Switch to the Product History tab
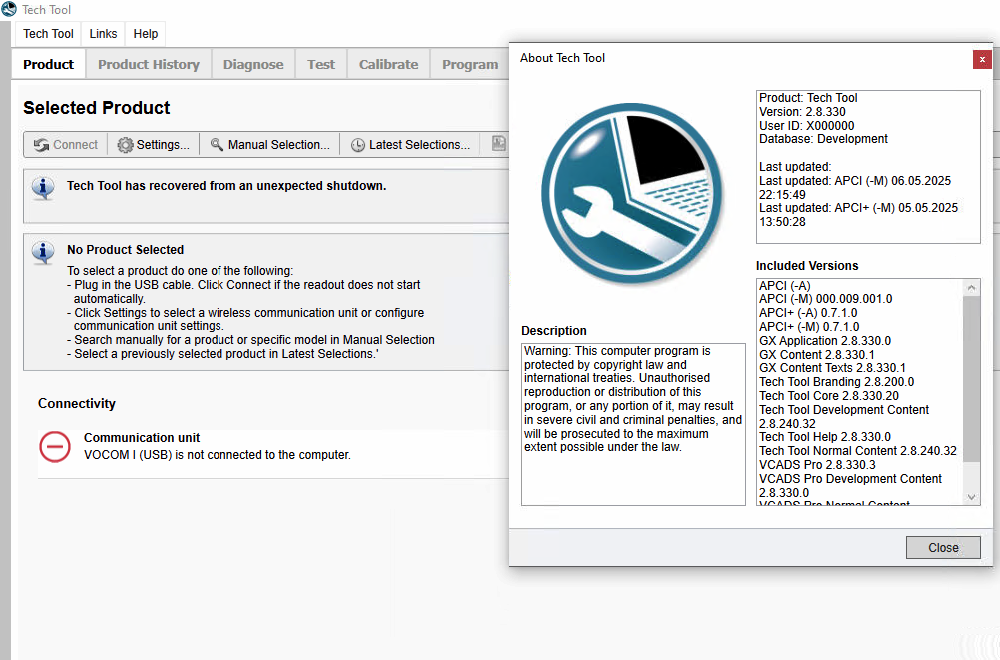The image size is (1000, 660). [x=148, y=64]
